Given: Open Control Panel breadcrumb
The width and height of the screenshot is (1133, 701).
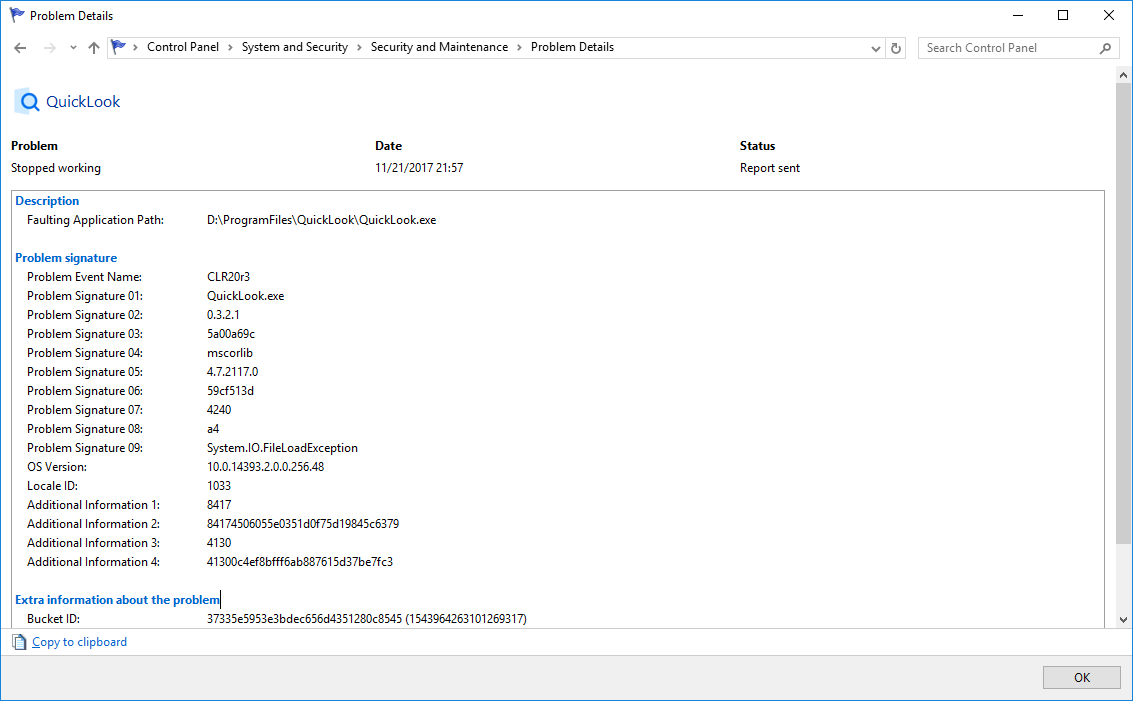Looking at the screenshot, I should coord(183,47).
